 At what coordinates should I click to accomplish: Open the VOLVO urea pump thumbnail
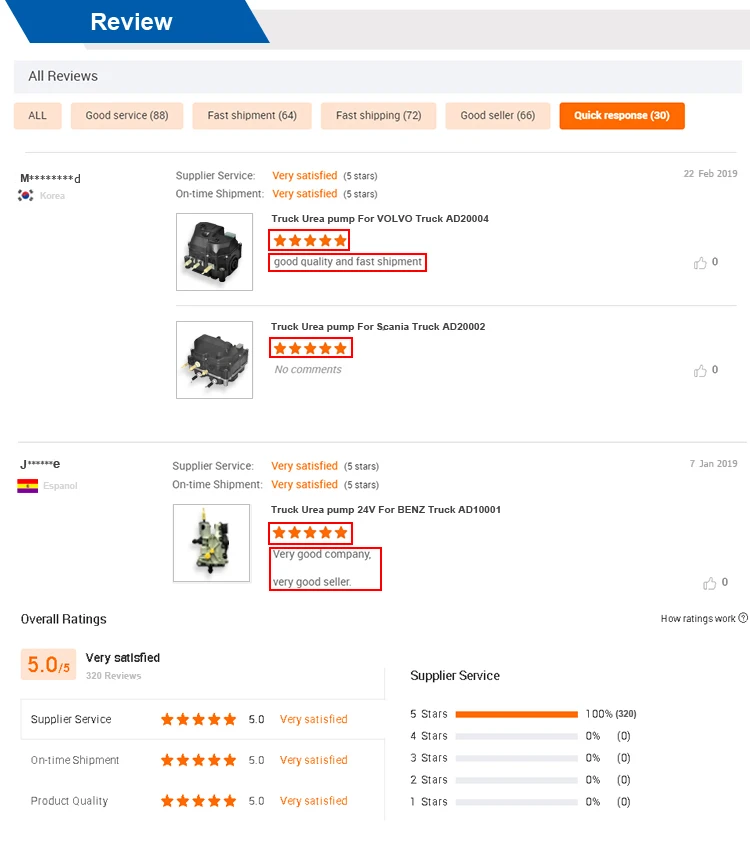[x=214, y=252]
